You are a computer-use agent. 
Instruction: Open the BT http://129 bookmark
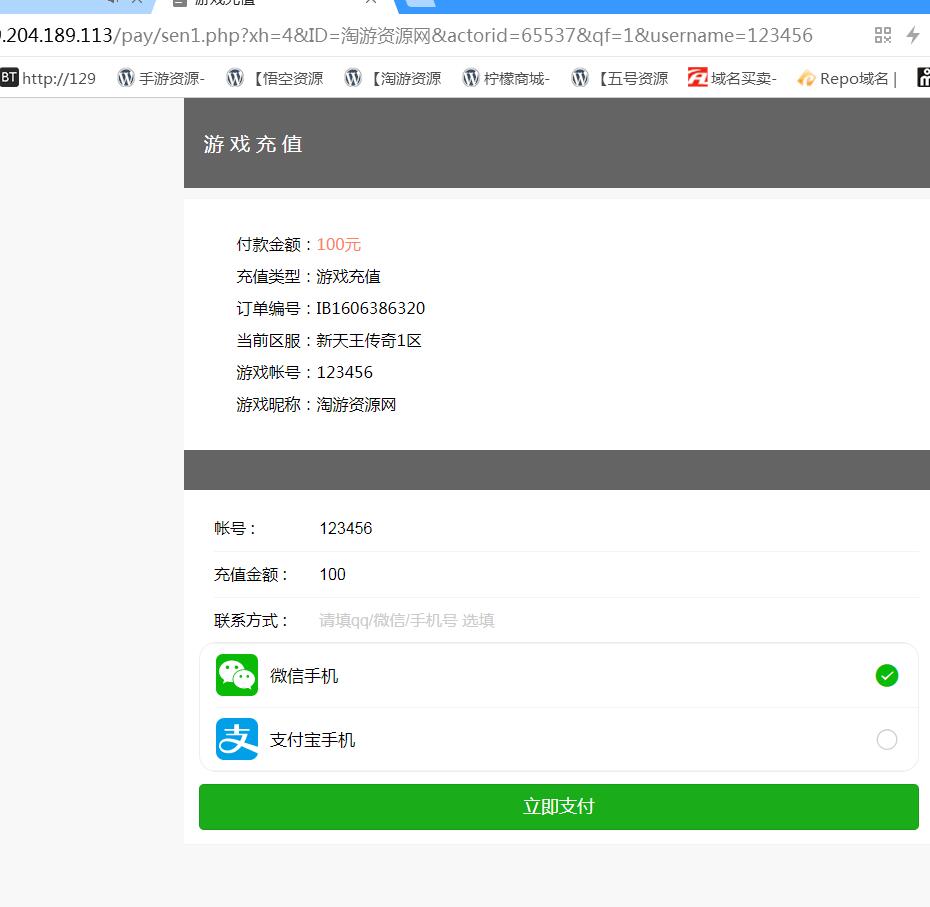pos(49,78)
